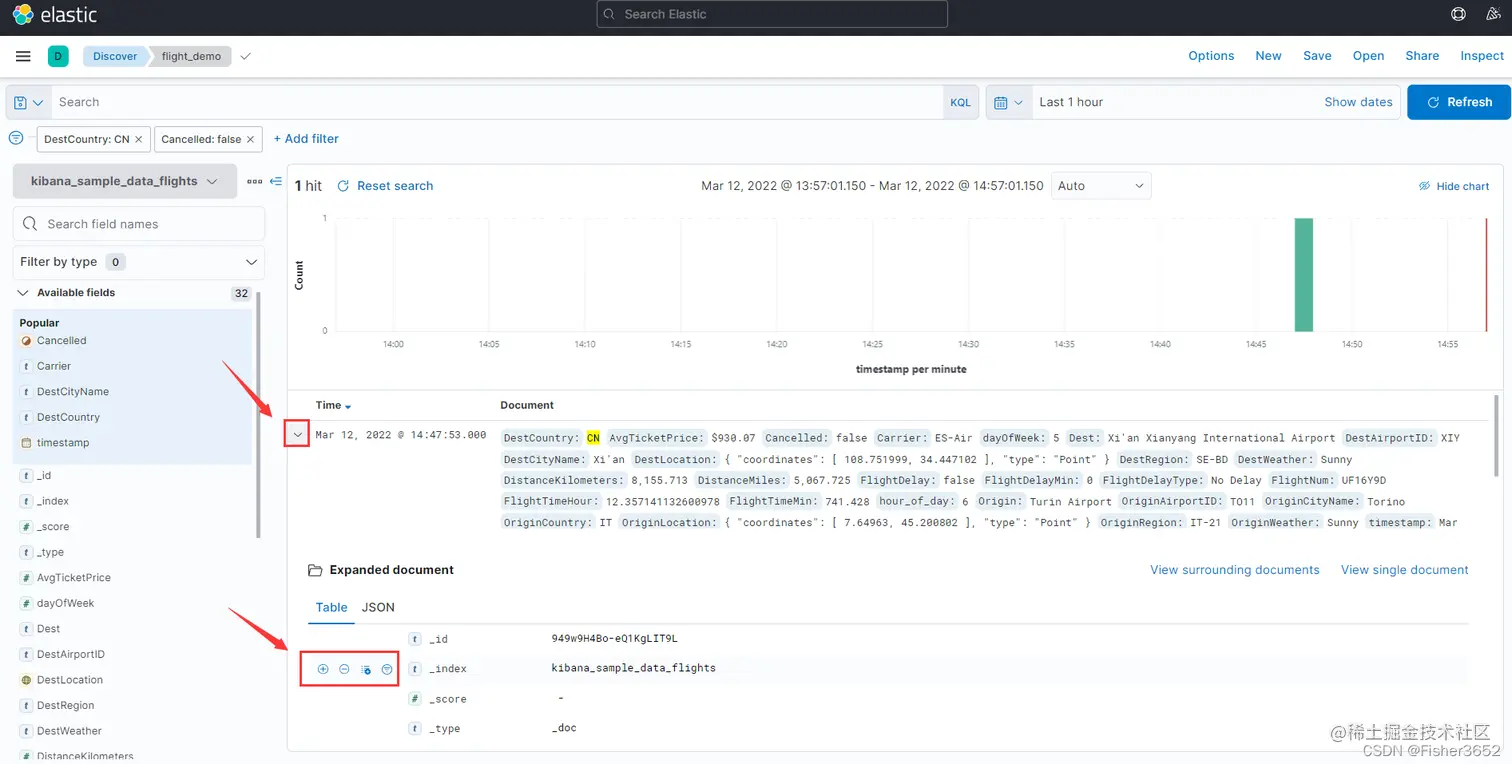Collapse the field sidebar arrow icon
The width and height of the screenshot is (1512, 764).
pyautogui.click(x=276, y=181)
